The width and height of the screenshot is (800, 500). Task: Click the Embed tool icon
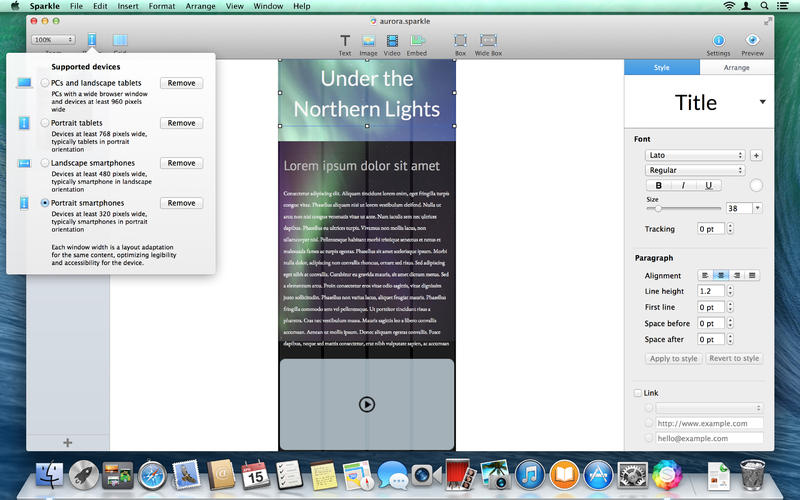(x=416, y=41)
